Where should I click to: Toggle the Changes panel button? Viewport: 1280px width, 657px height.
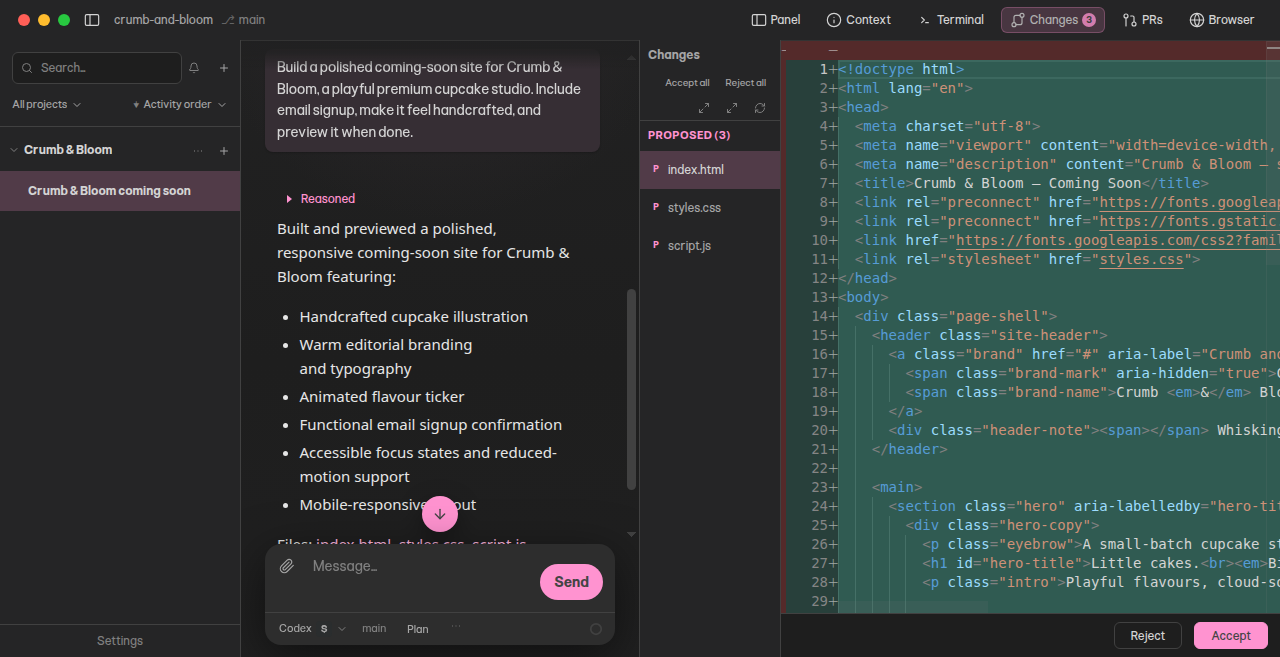coord(1053,20)
